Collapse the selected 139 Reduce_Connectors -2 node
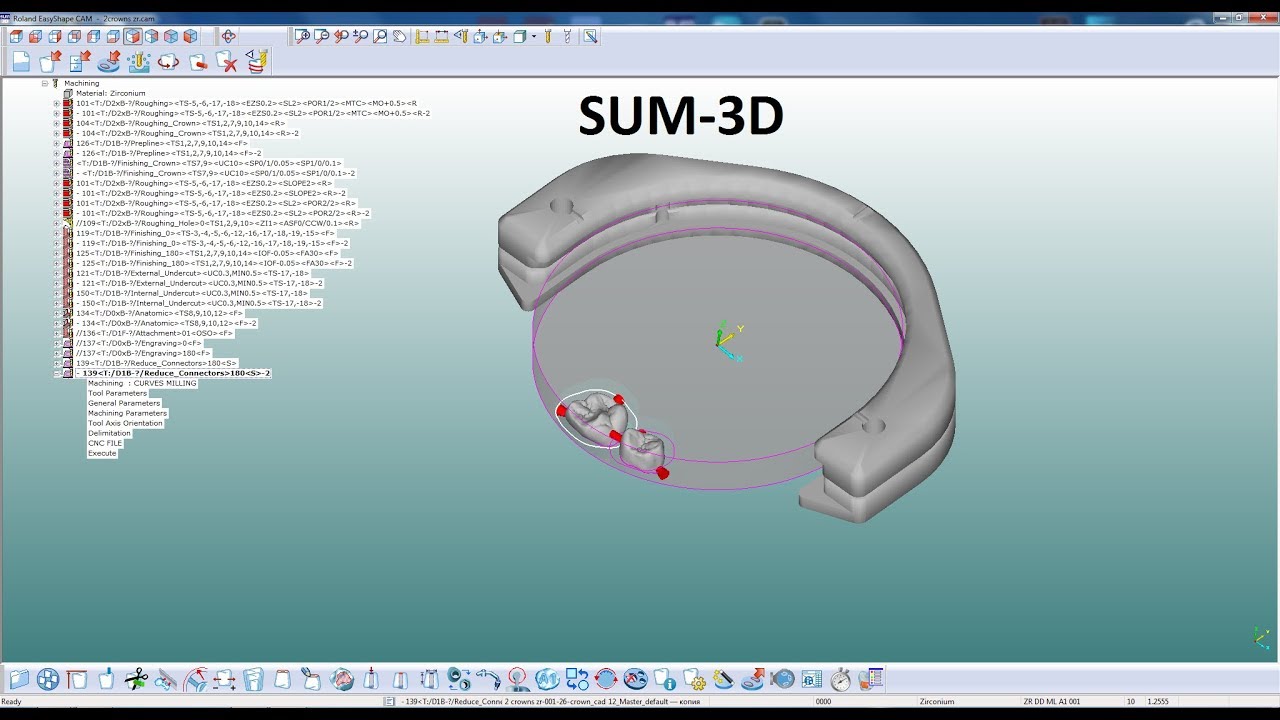Screen dimensions: 1280x720 57,373
